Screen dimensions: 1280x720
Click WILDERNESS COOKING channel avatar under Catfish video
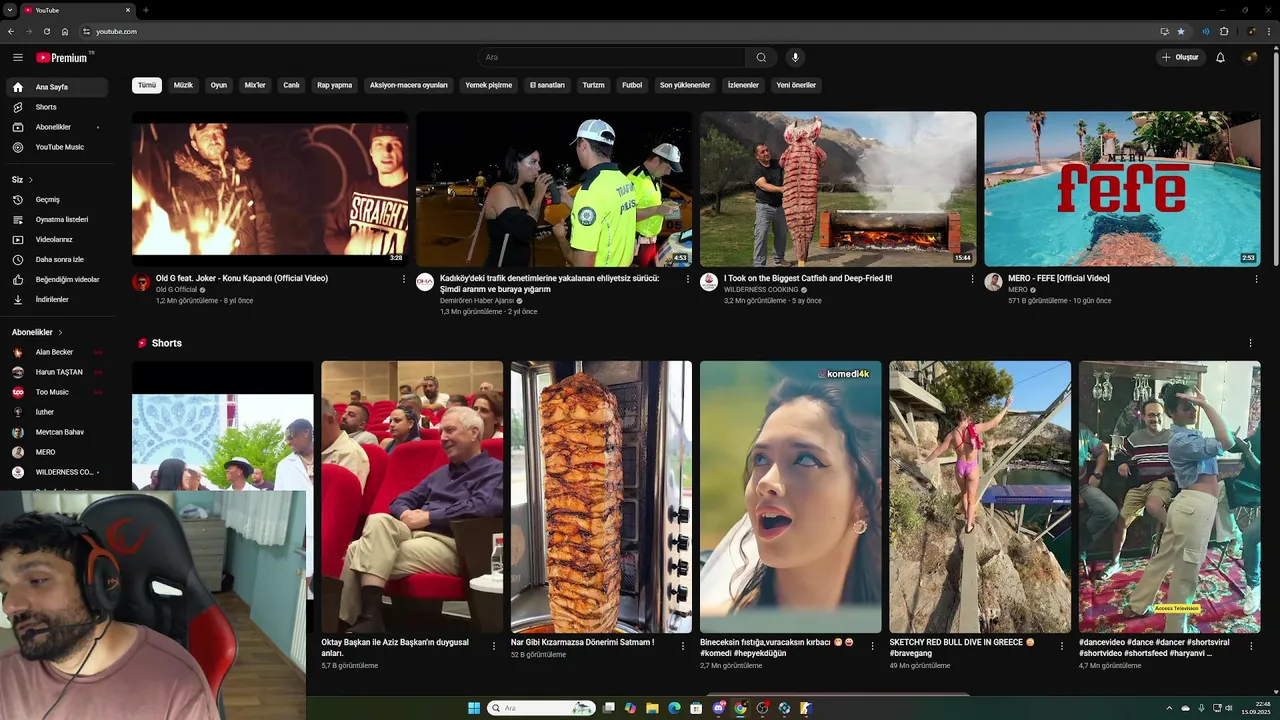[x=709, y=282]
